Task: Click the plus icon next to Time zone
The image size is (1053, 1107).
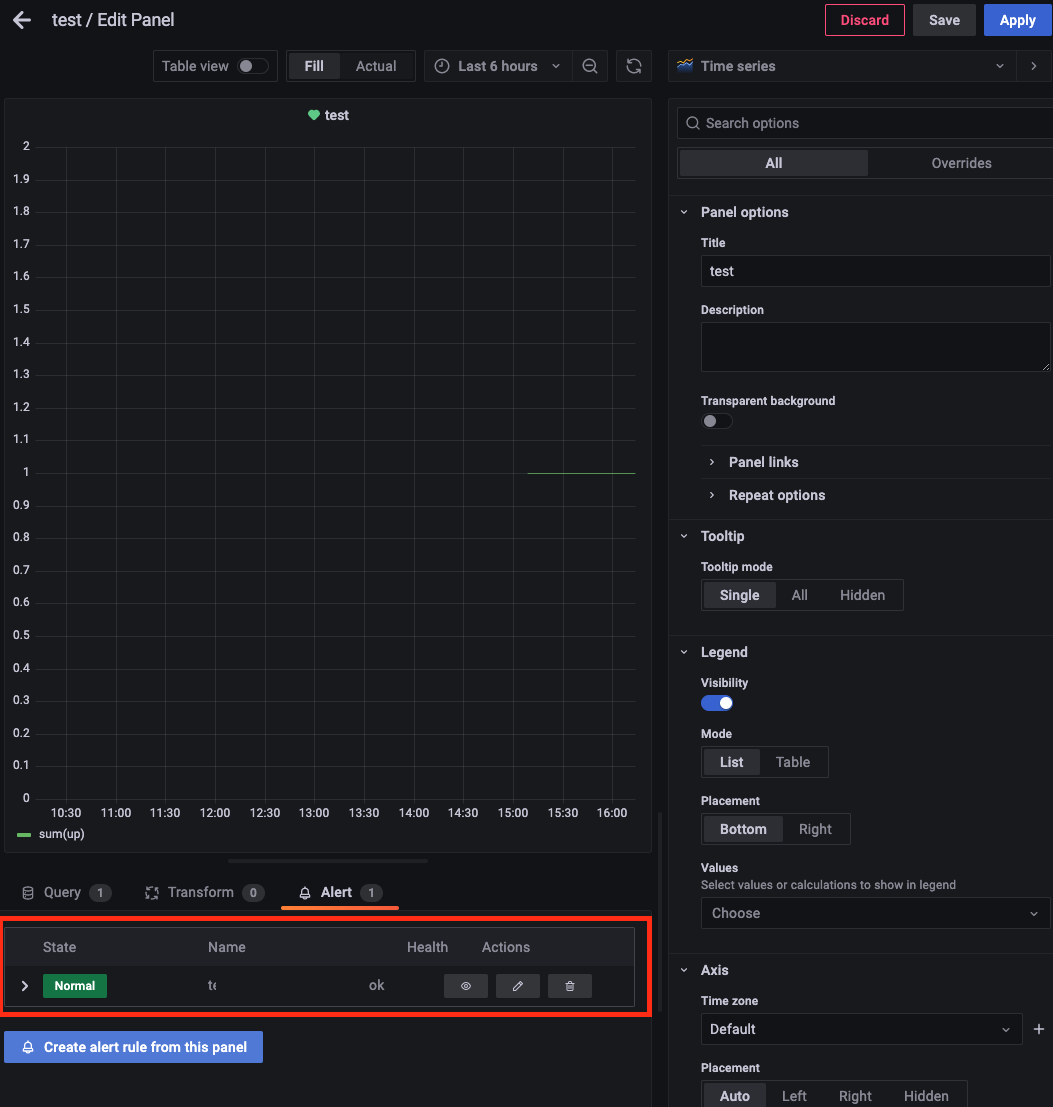Action: click(x=1039, y=1029)
